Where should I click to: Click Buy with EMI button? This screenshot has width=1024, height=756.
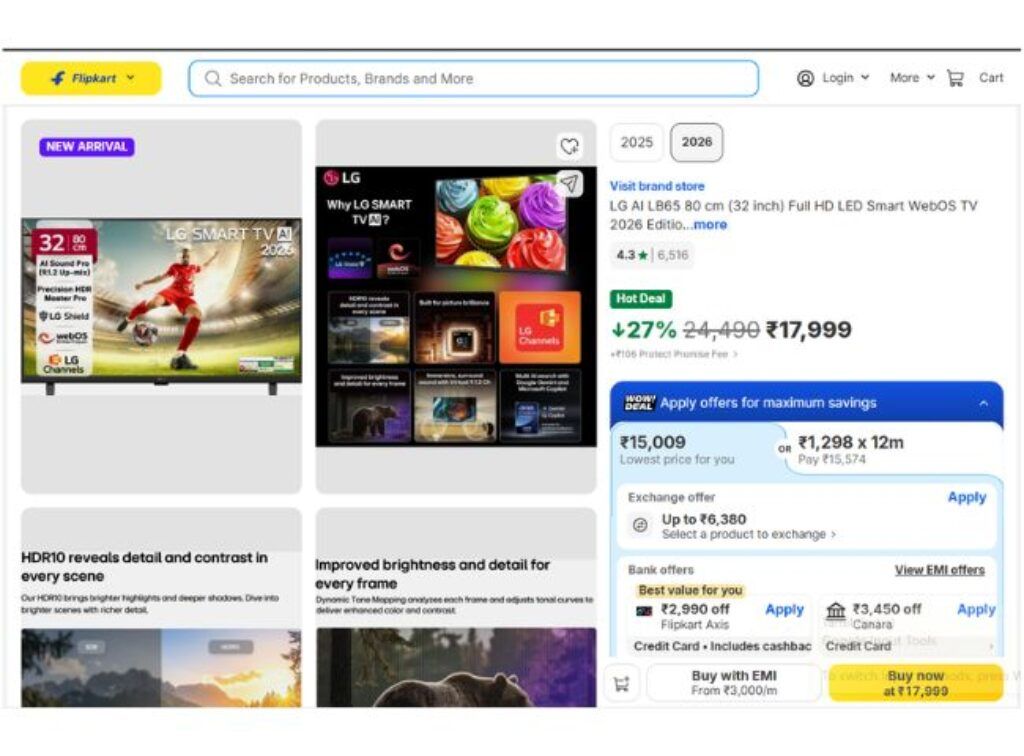[x=734, y=684]
